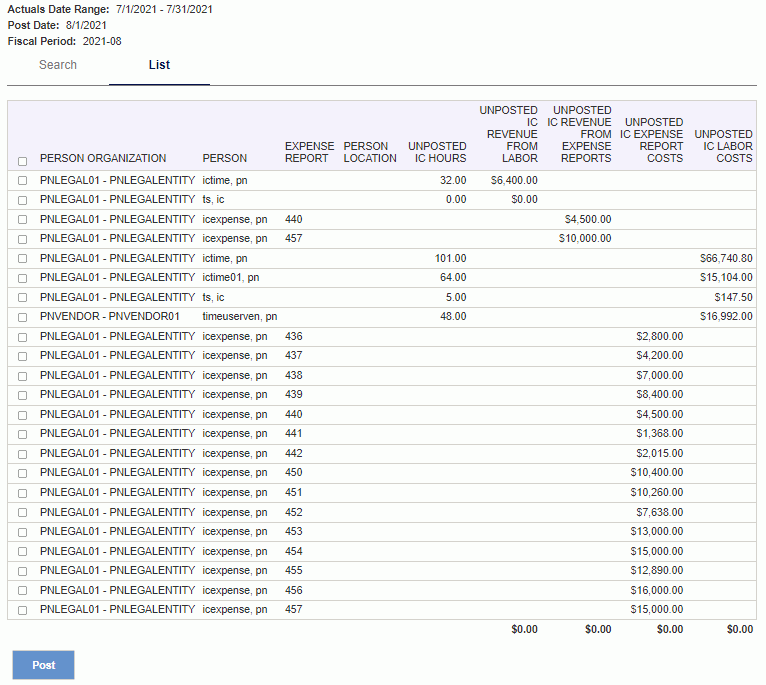Check the expense report 452 row
The height and width of the screenshot is (685, 766).
pyautogui.click(x=22, y=513)
